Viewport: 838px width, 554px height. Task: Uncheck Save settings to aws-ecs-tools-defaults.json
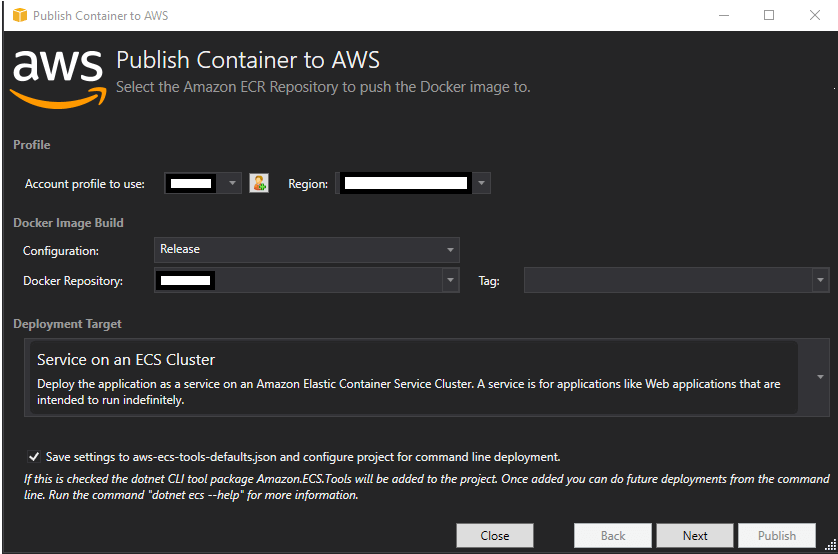pos(34,457)
